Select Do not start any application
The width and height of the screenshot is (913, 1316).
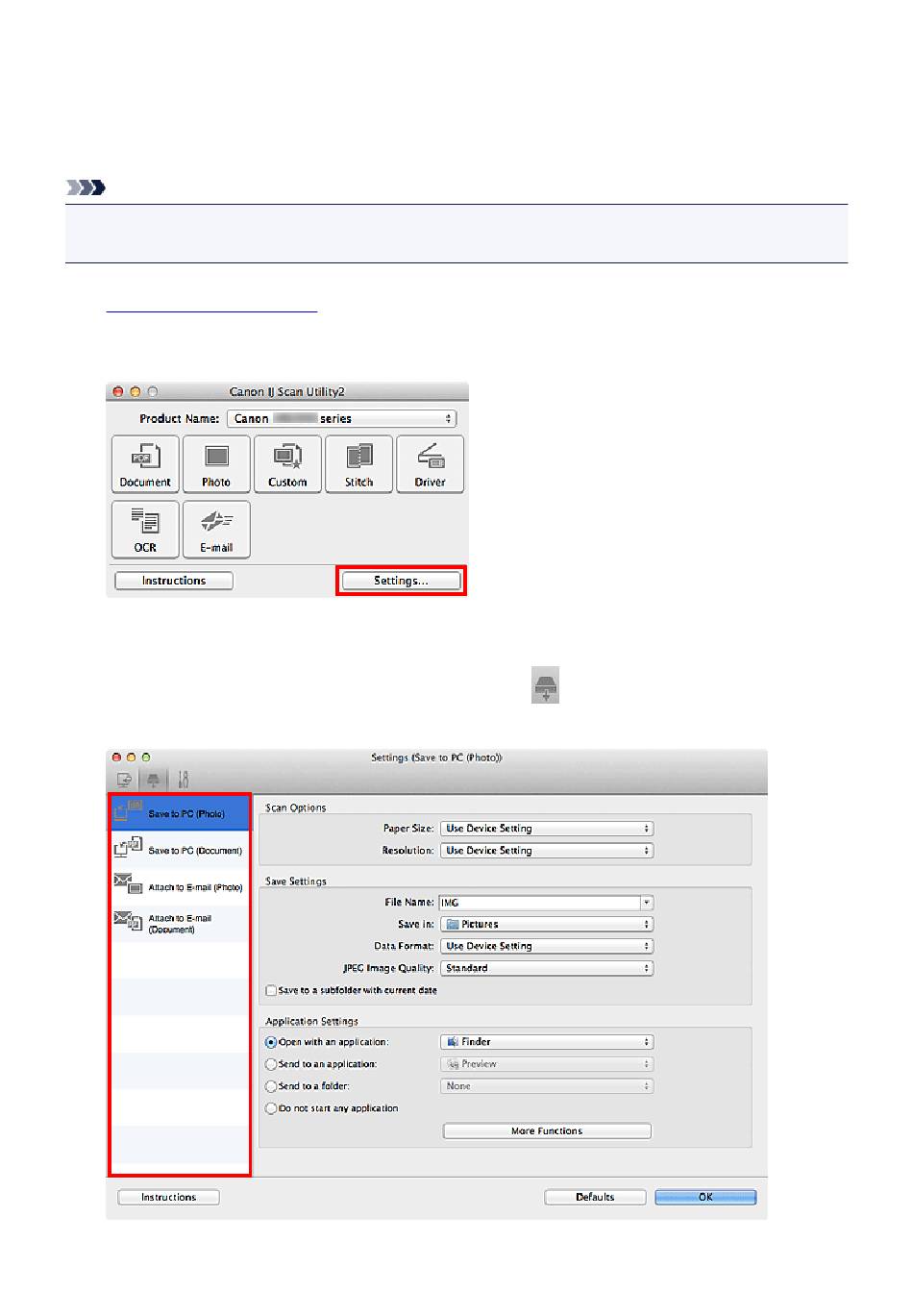click(271, 1108)
